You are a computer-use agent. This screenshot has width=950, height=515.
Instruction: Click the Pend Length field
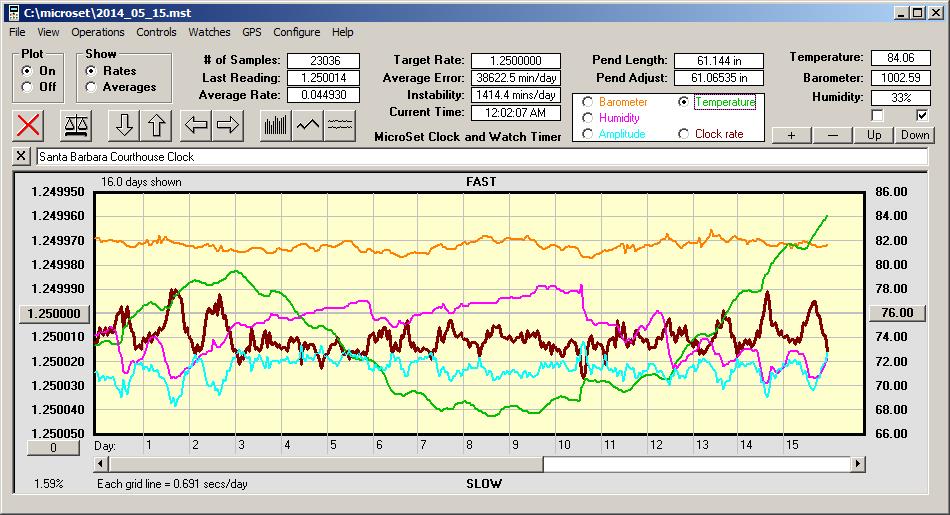[x=719, y=61]
